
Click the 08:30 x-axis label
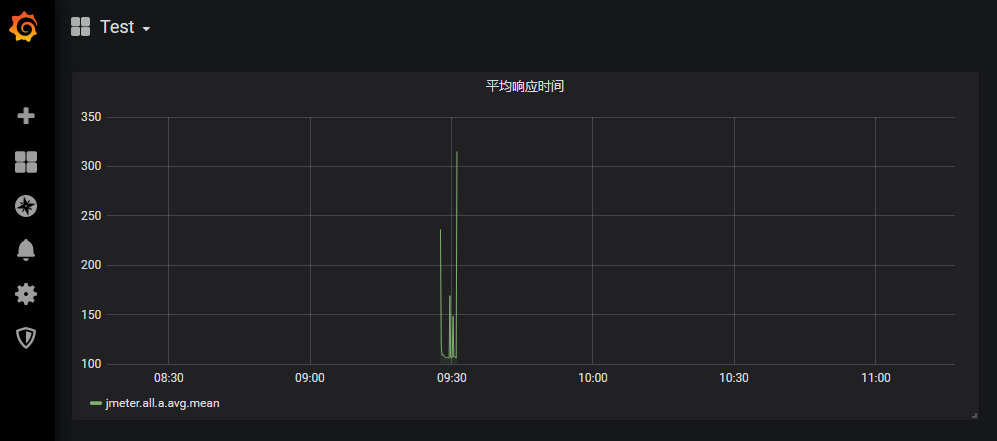click(x=168, y=378)
